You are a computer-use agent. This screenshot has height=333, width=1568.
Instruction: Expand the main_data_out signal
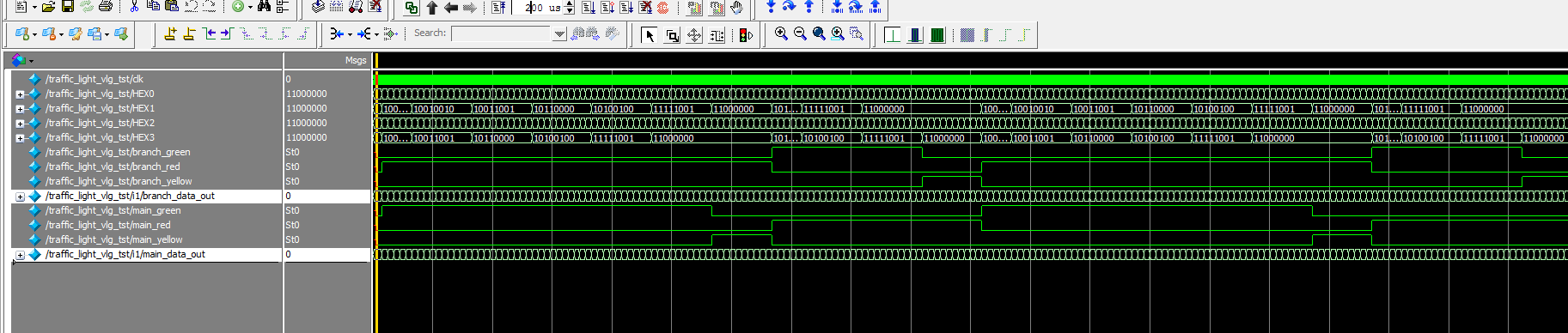20,255
